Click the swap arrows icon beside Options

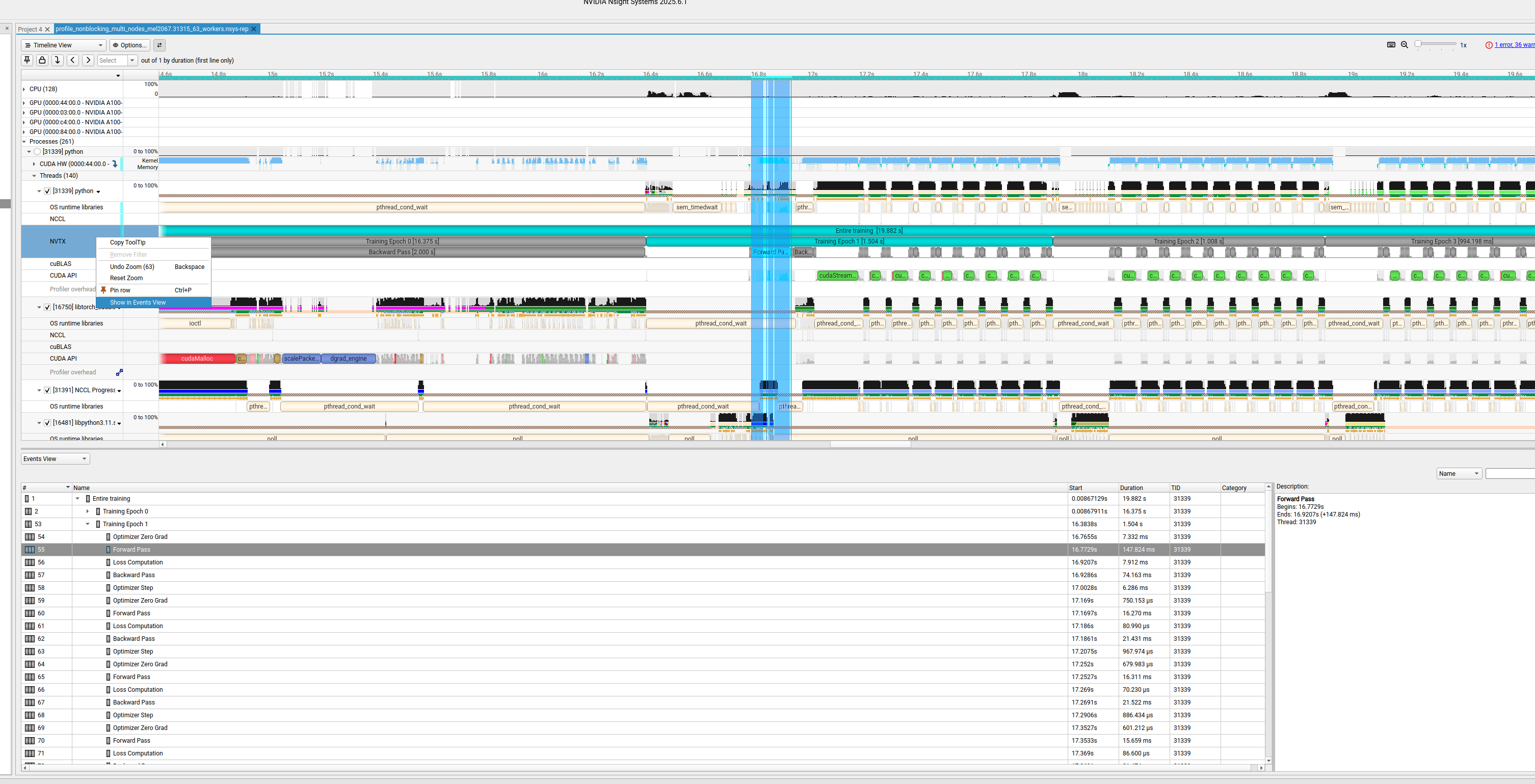(x=159, y=45)
